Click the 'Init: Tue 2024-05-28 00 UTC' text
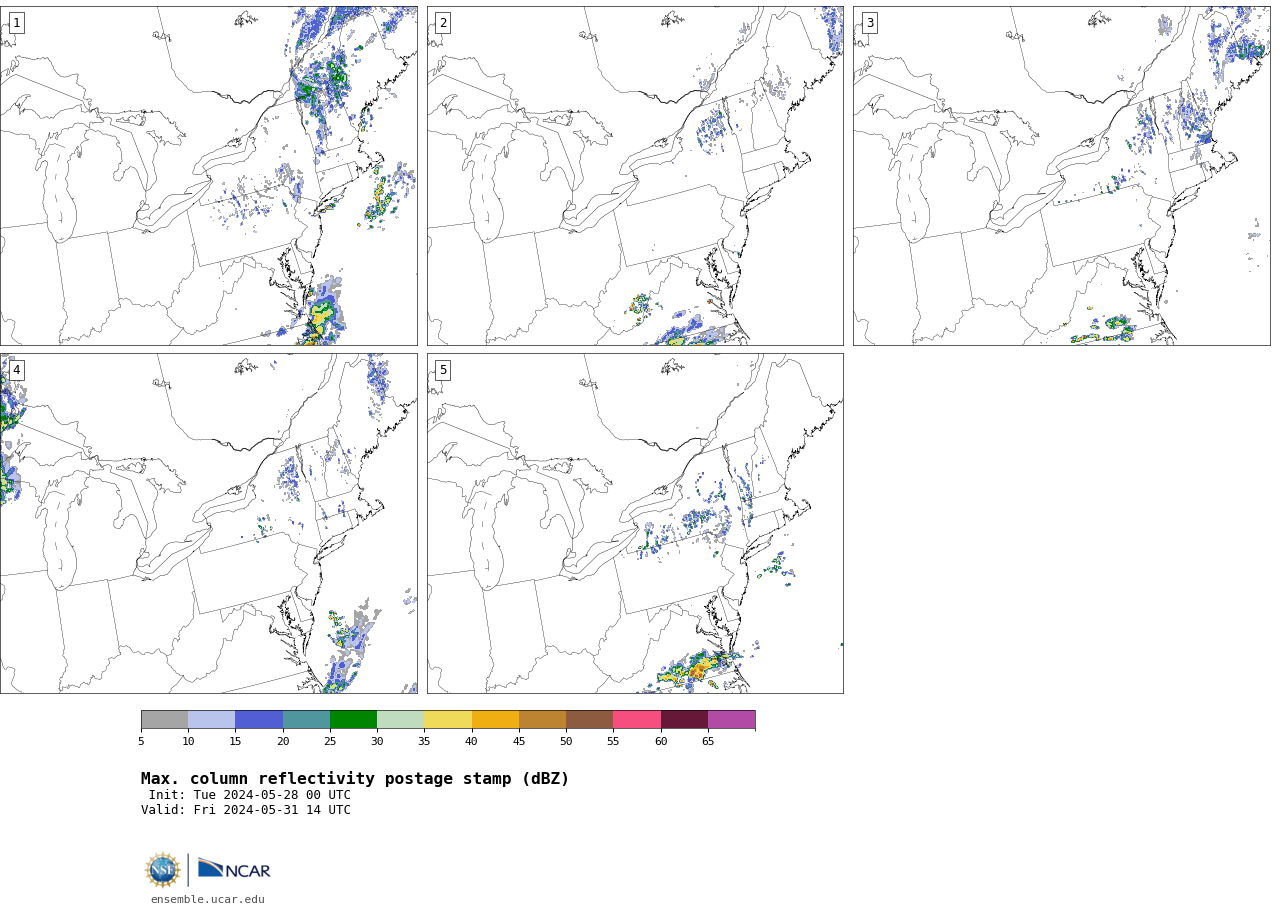 pyautogui.click(x=250, y=795)
